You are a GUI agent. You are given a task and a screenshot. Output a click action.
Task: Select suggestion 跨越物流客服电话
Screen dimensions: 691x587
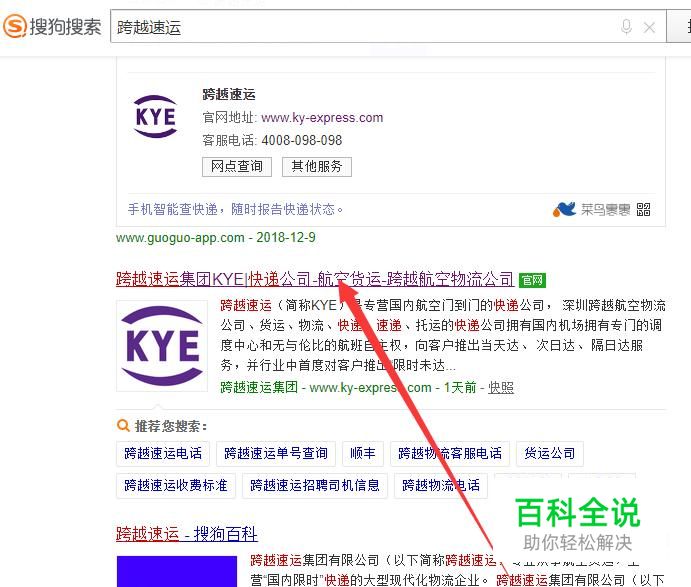pos(450,453)
